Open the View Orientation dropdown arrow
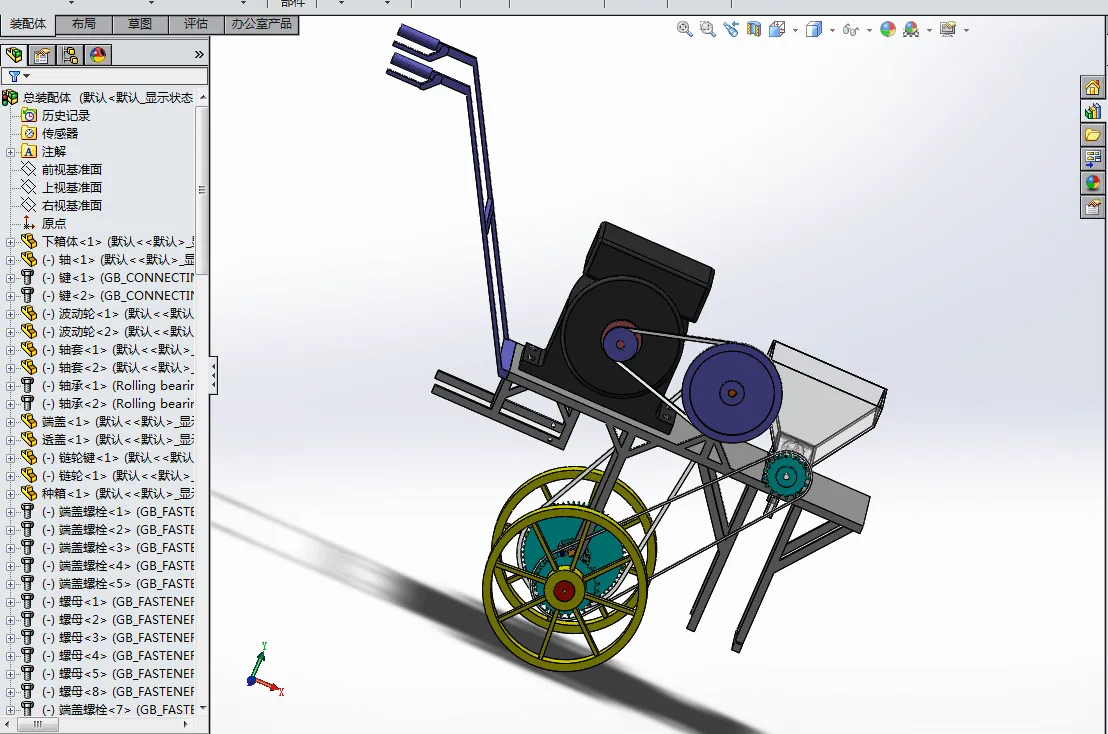The width and height of the screenshot is (1108, 734). coord(796,30)
